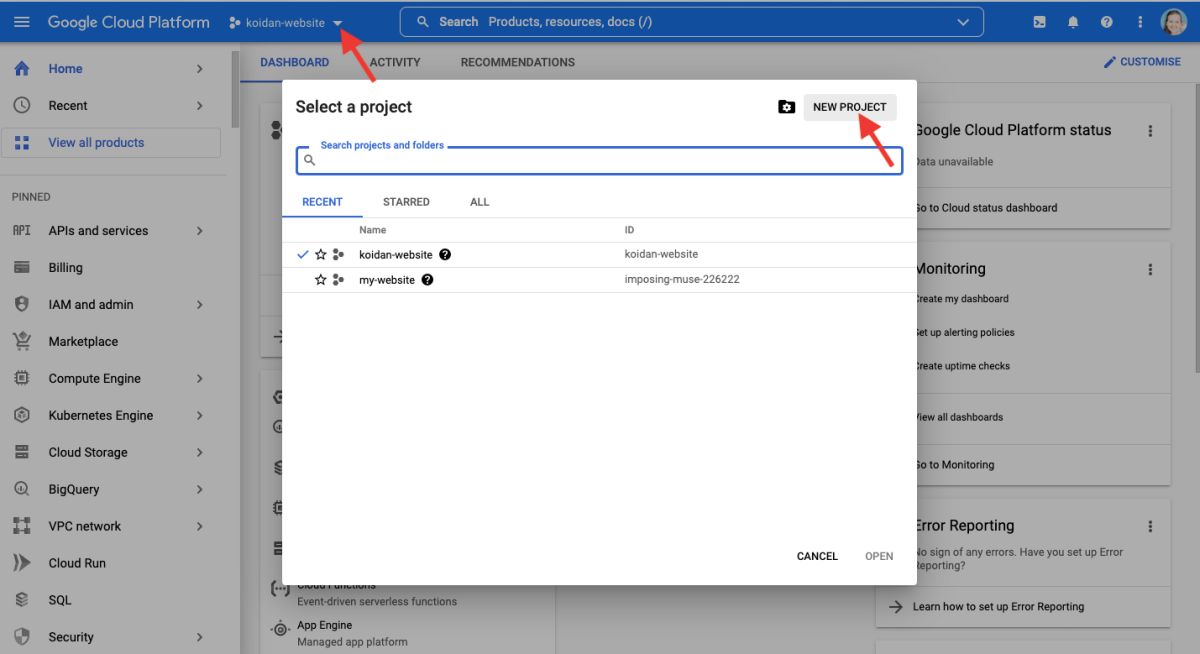Screen dimensions: 1200x654
Task: Expand Compute Engine submenu chevron
Action: [x=200, y=379]
